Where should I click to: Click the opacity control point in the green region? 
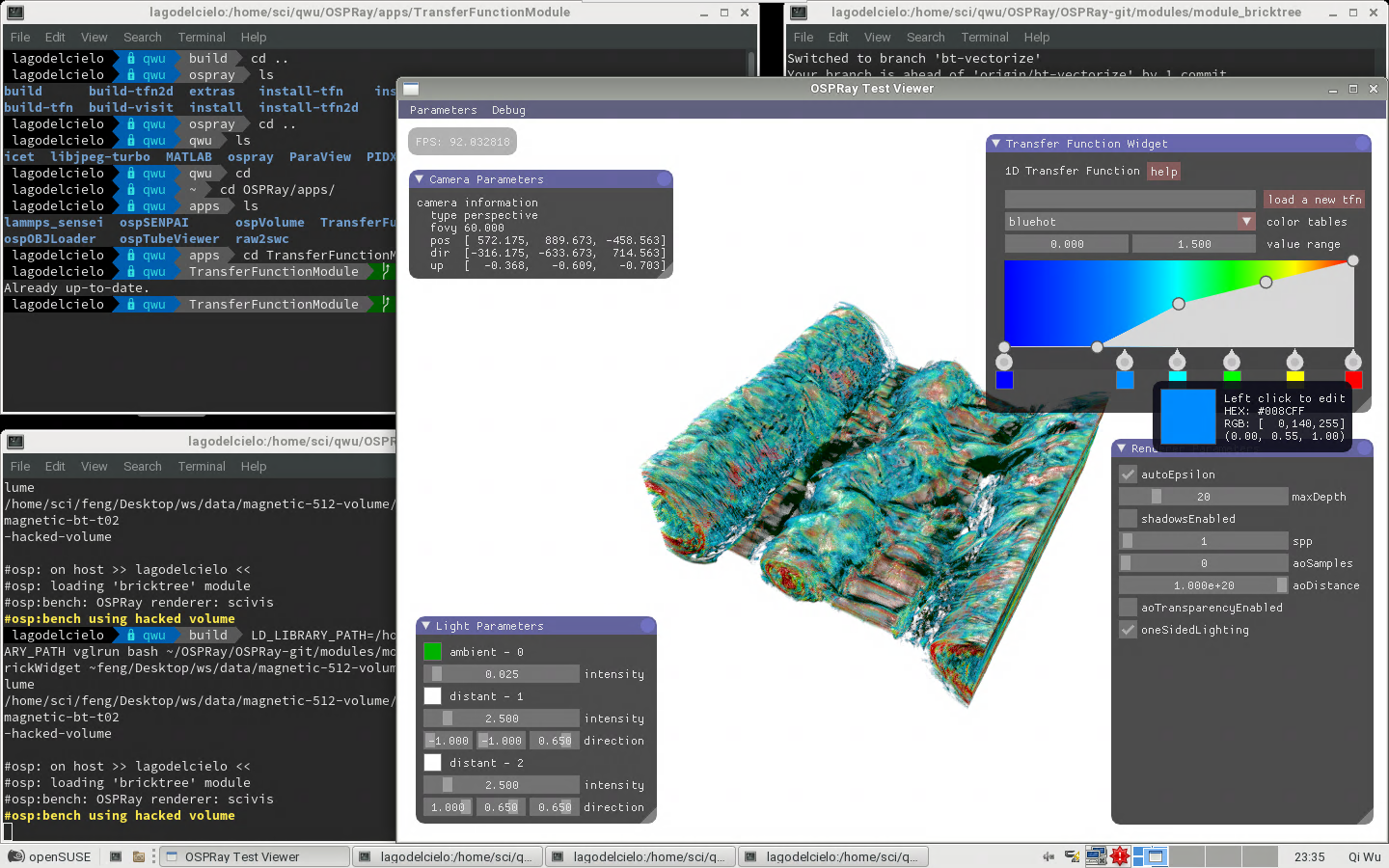coord(1266,282)
